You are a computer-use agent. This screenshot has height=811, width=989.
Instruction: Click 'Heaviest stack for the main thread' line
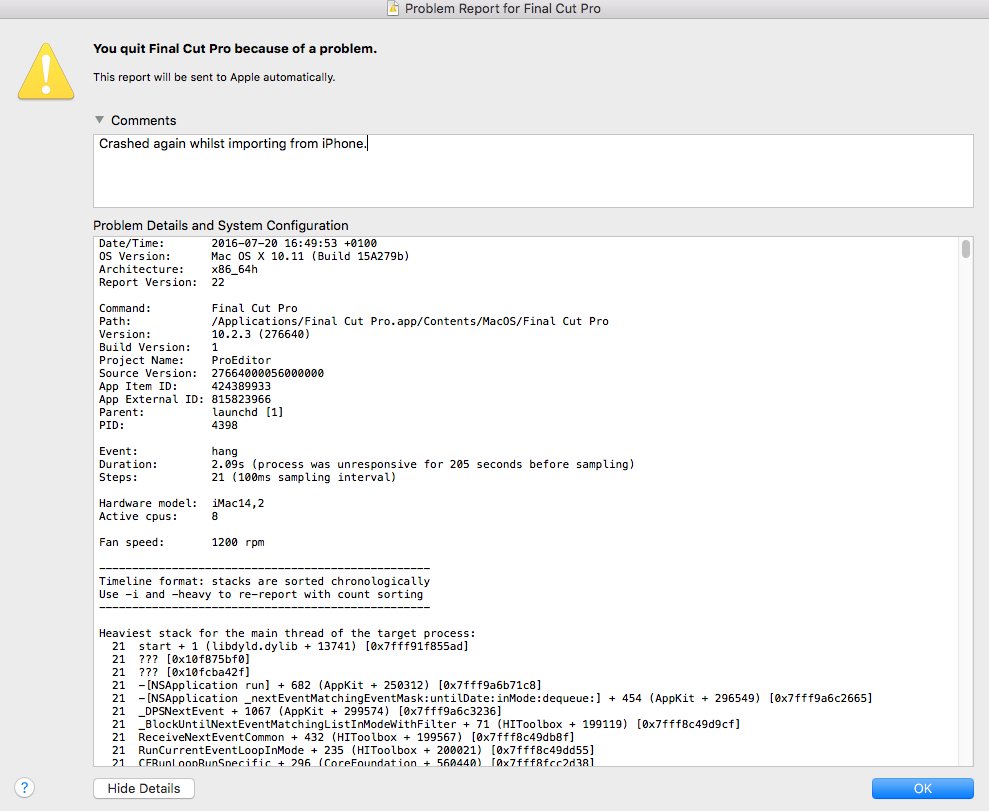288,633
